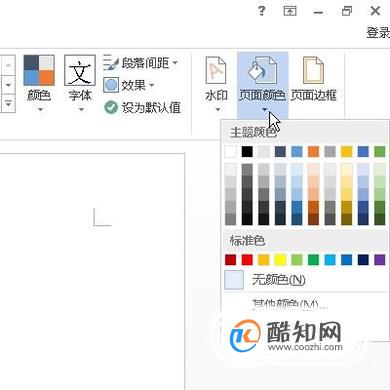390x390 pixels.
Task: Select the green standard color
Action: click(313, 260)
